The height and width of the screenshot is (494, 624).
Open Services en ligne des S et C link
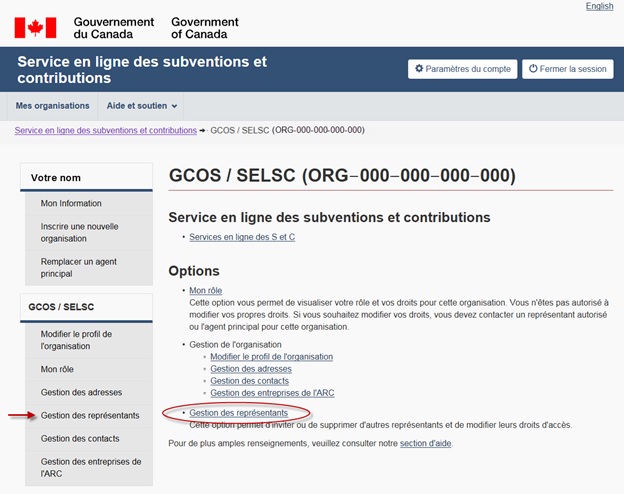point(242,237)
